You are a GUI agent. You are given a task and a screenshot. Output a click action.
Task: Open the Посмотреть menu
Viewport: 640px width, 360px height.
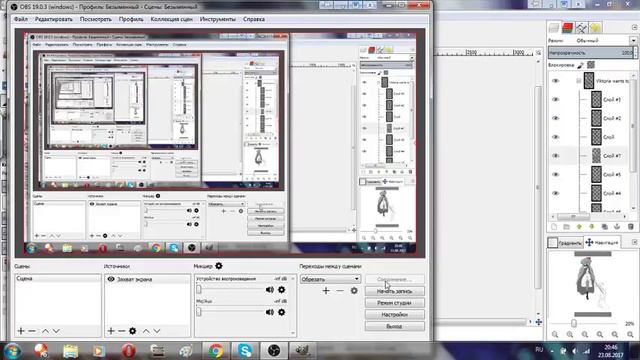pyautogui.click(x=96, y=19)
